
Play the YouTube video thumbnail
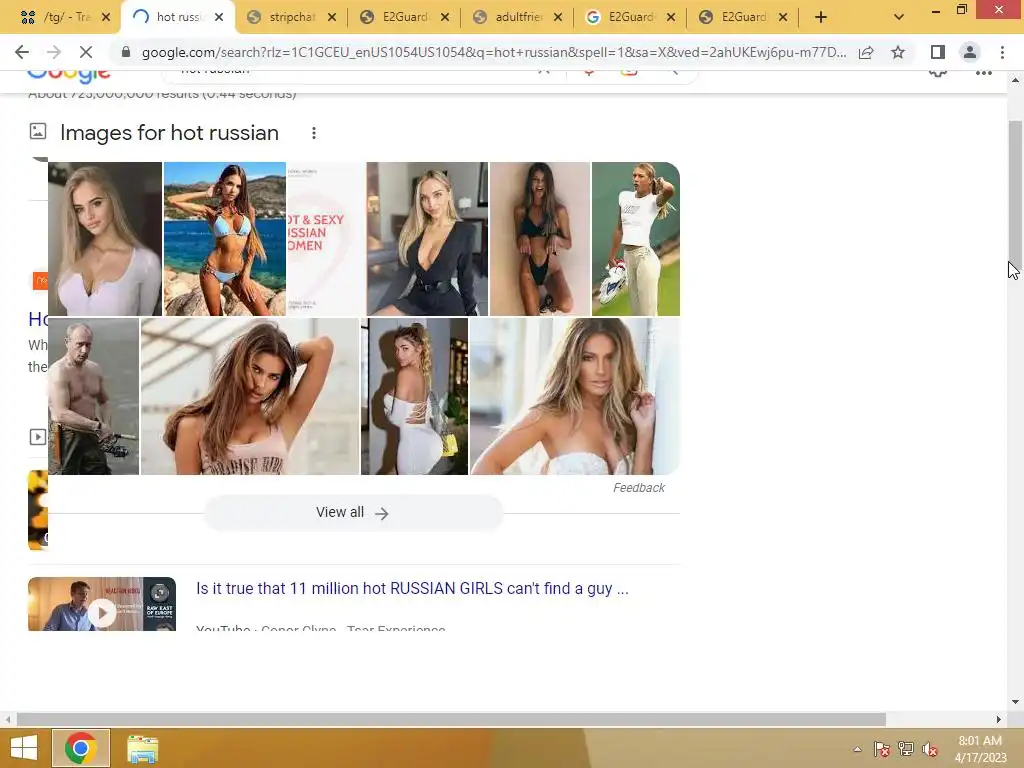coord(102,604)
